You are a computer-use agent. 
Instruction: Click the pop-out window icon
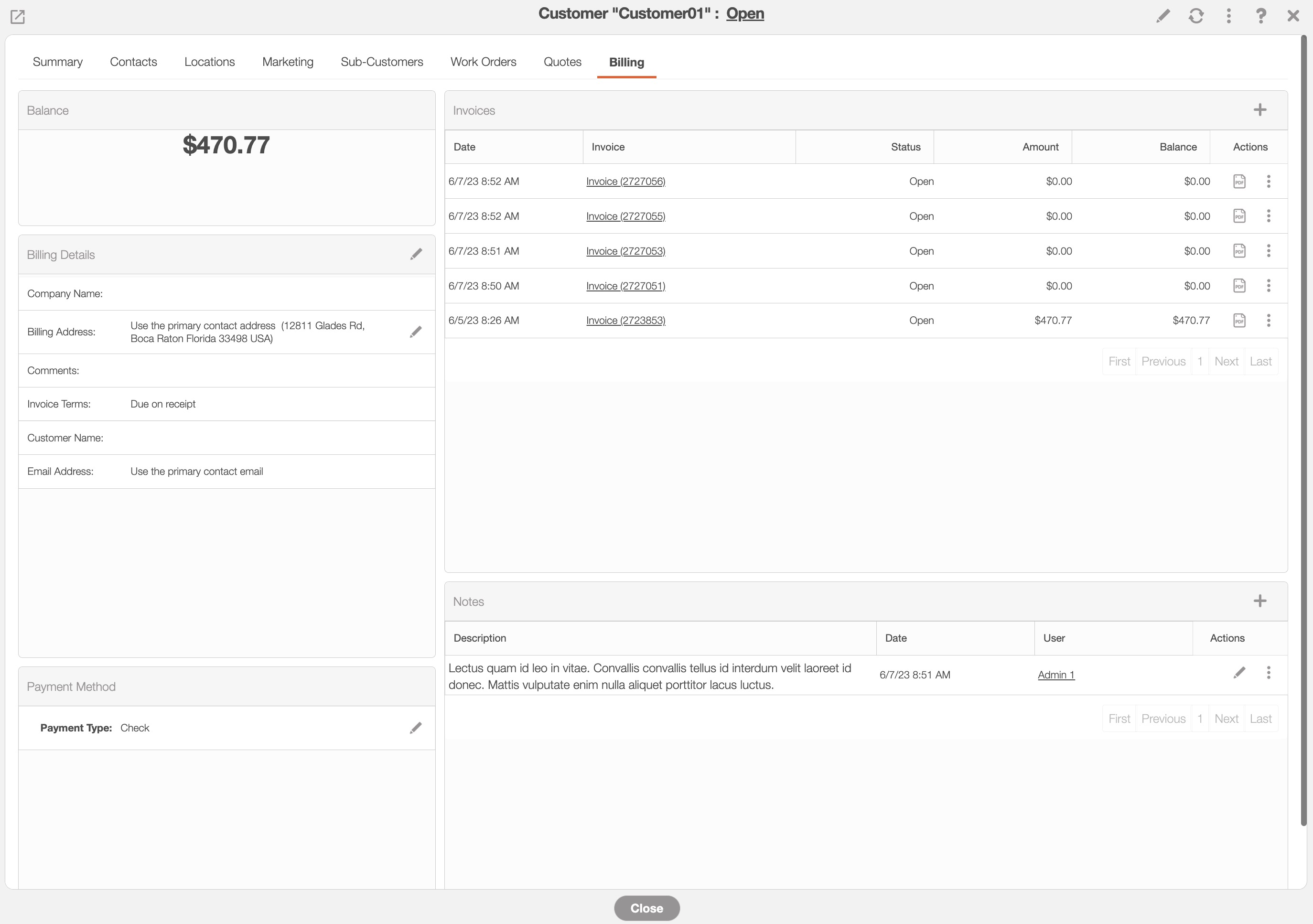pos(18,17)
